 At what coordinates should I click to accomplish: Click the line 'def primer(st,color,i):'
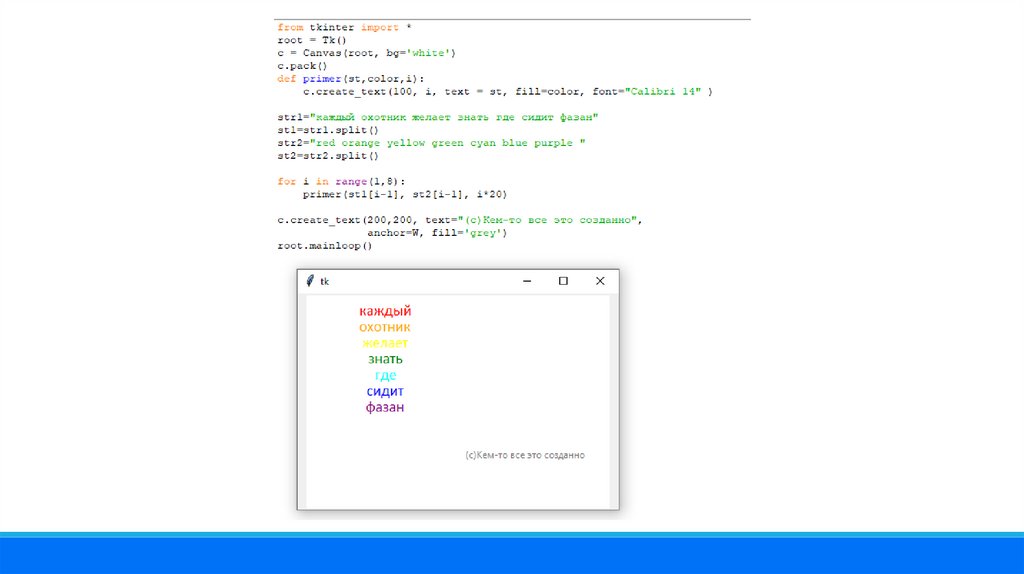coord(351,79)
